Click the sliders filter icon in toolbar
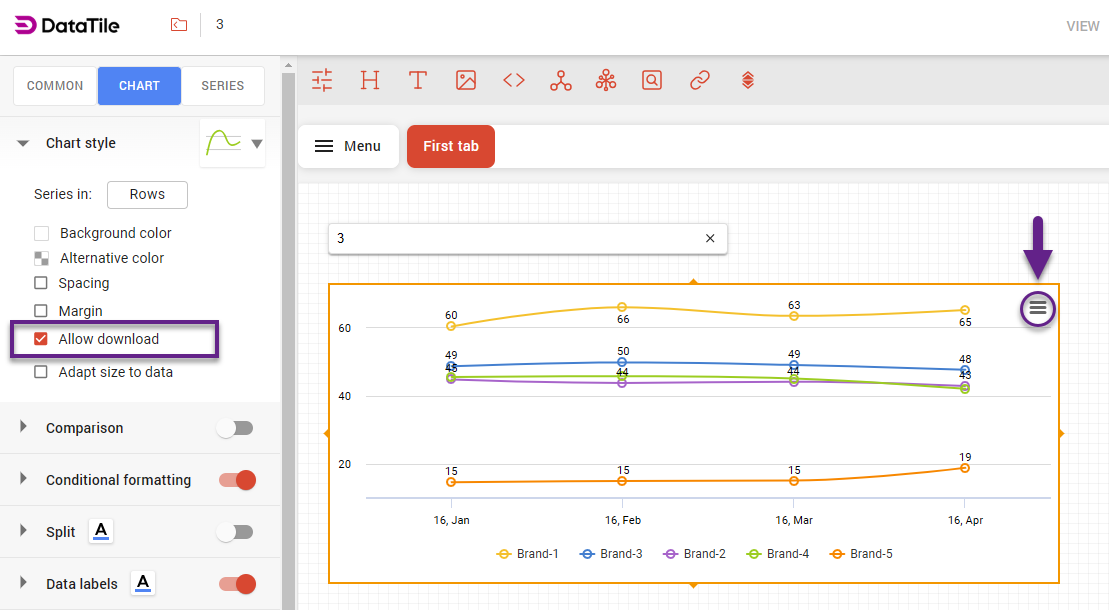The height and width of the screenshot is (610, 1109). point(322,81)
